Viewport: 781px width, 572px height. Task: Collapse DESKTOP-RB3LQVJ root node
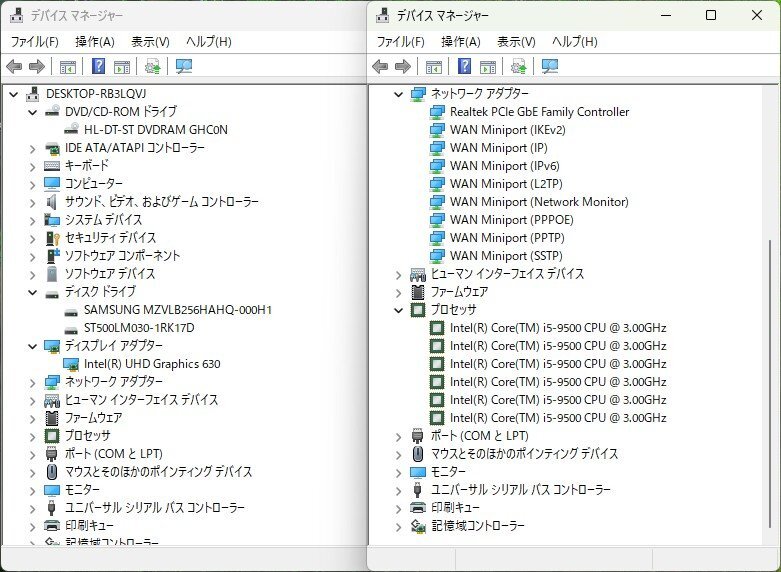coord(13,94)
